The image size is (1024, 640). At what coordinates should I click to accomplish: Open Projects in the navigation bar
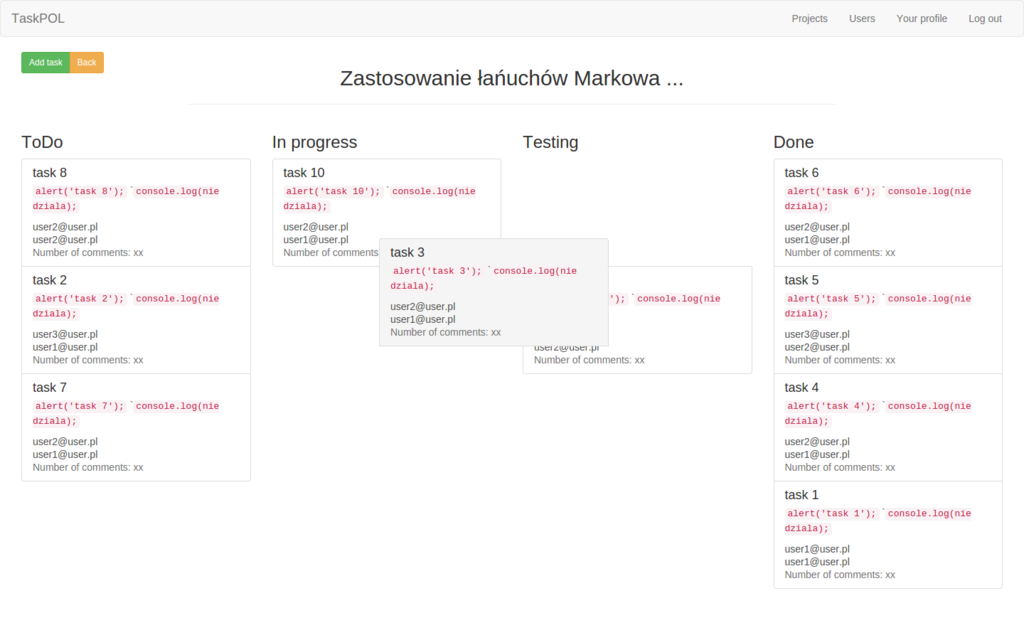click(809, 18)
